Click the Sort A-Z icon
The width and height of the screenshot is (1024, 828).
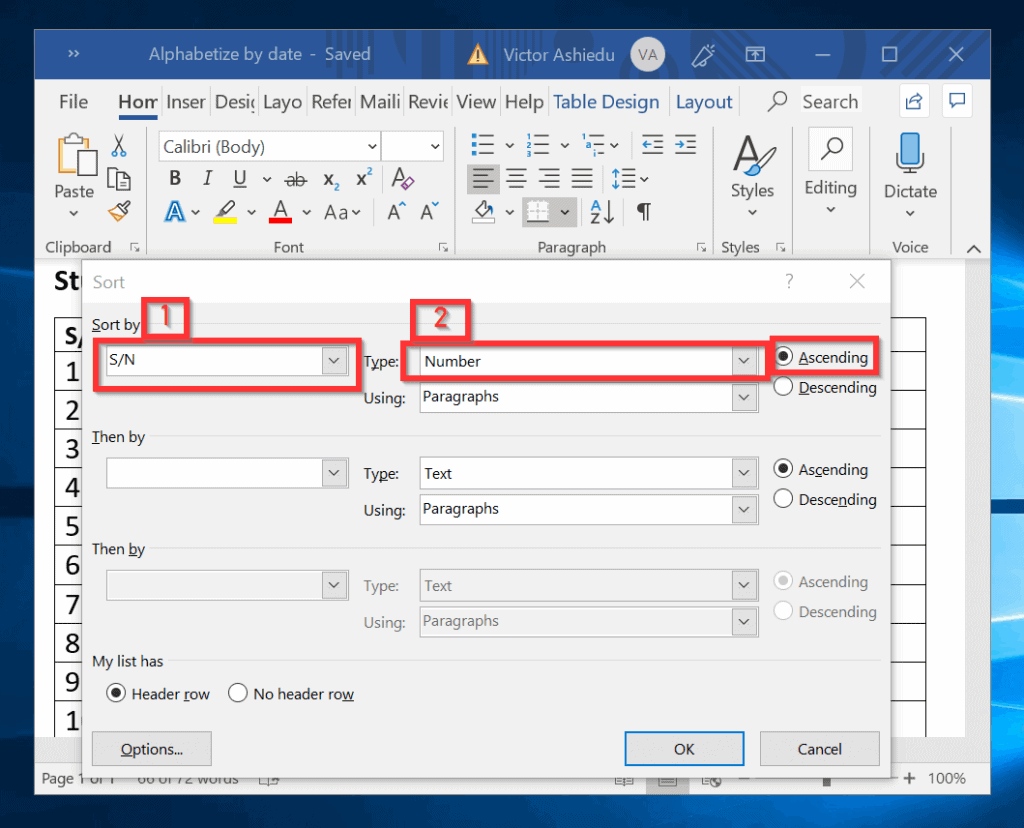tap(601, 212)
